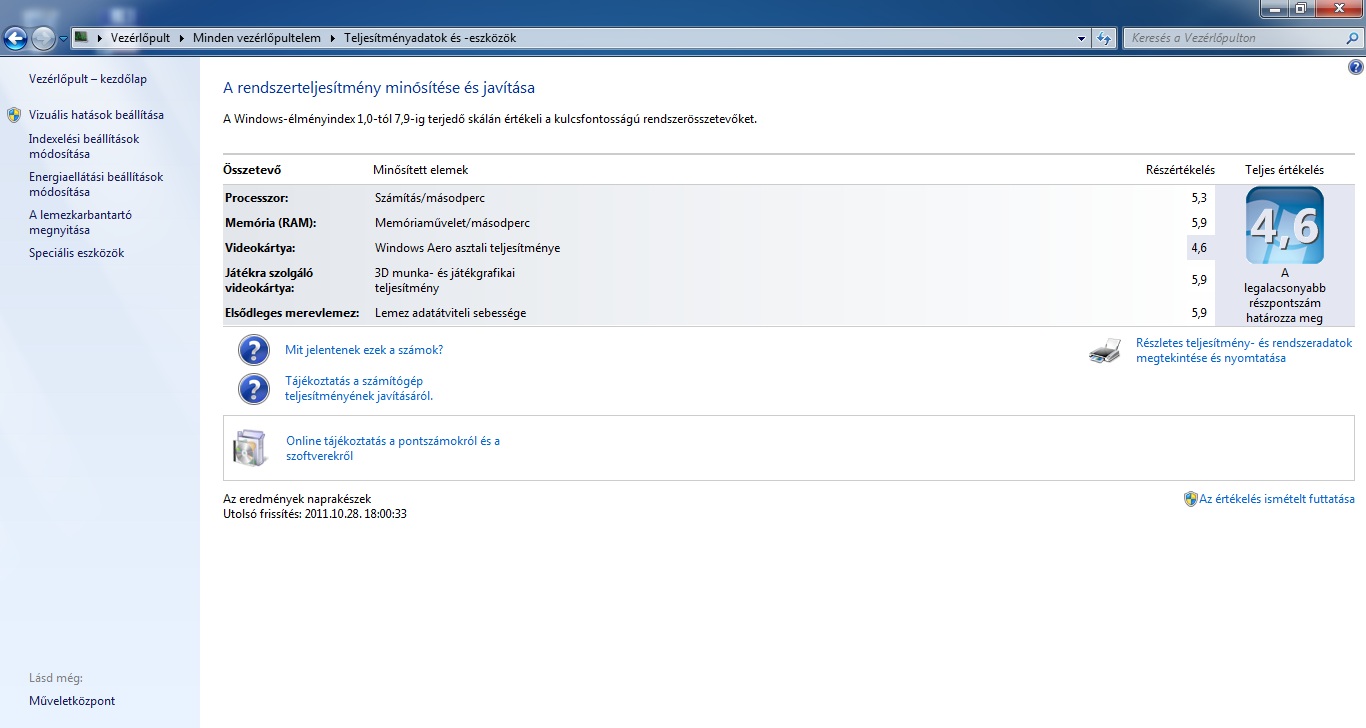
Task: Click the 5,3 processor subscore
Action: 1199,198
